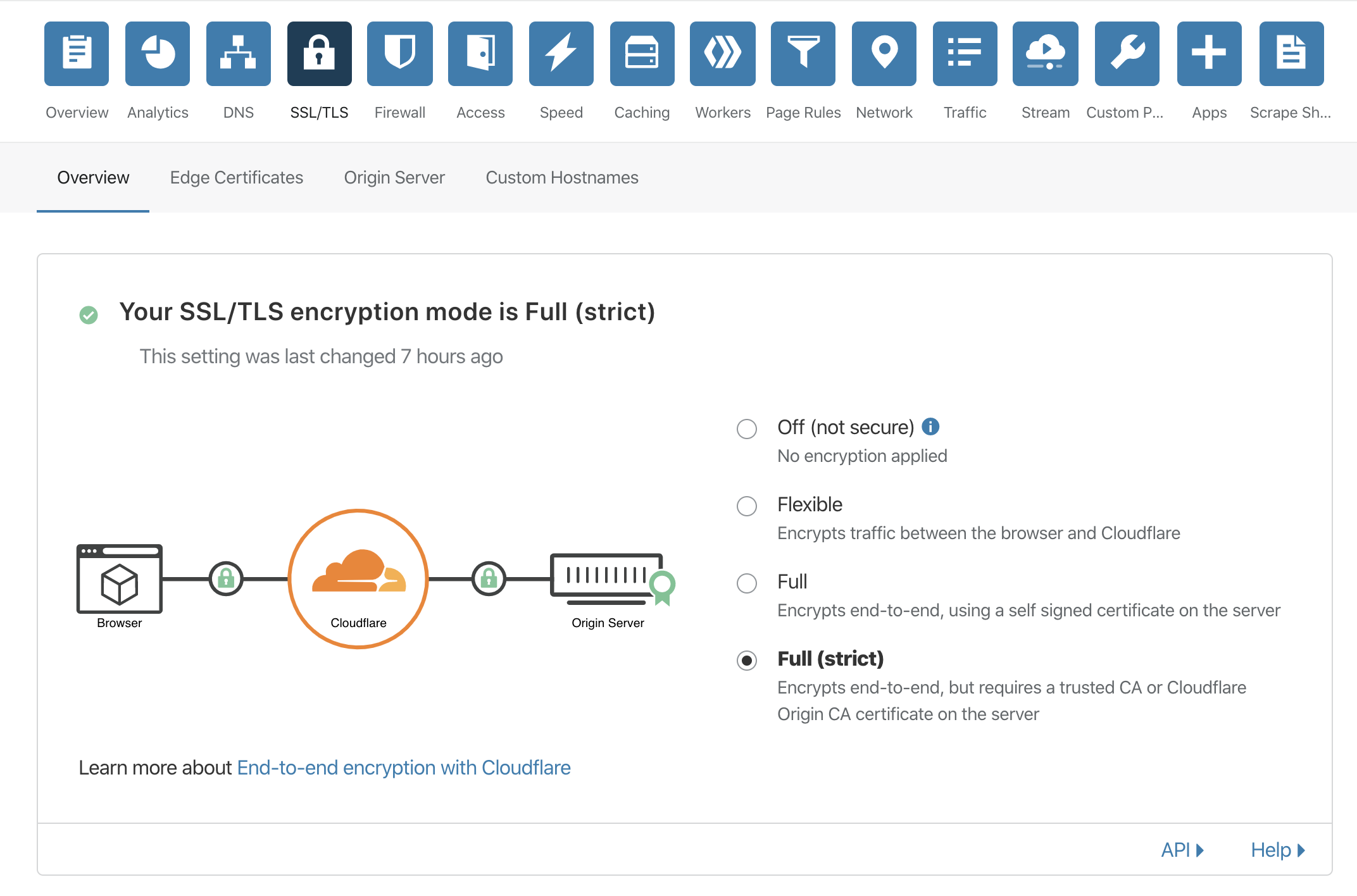Click the Browser window diagram icon
This screenshot has height=896, width=1357.
tap(120, 578)
